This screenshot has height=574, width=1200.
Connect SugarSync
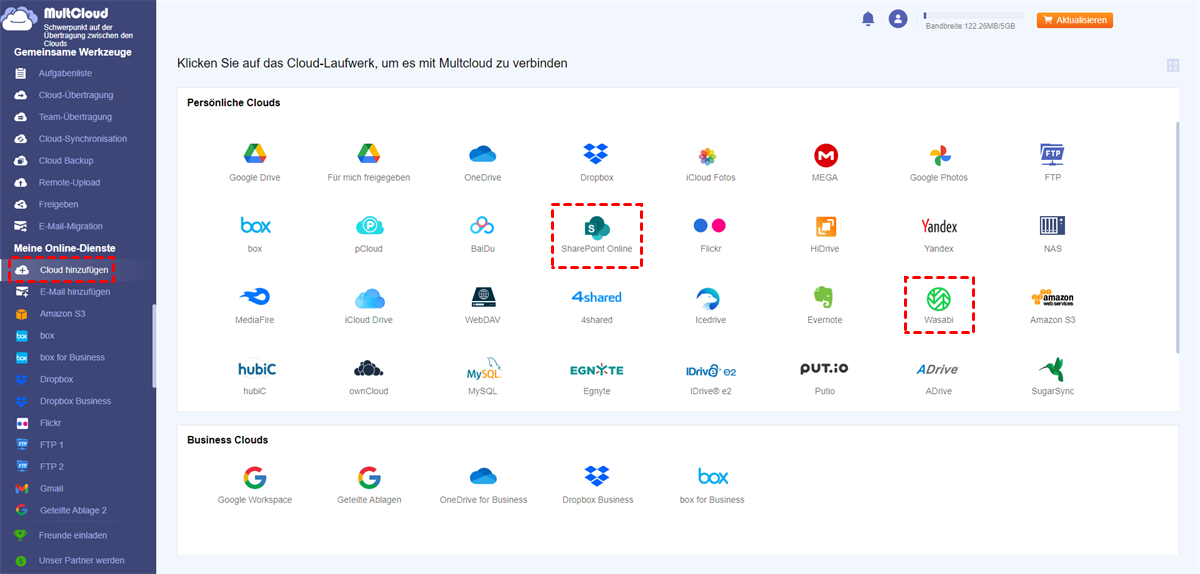[x=1052, y=377]
